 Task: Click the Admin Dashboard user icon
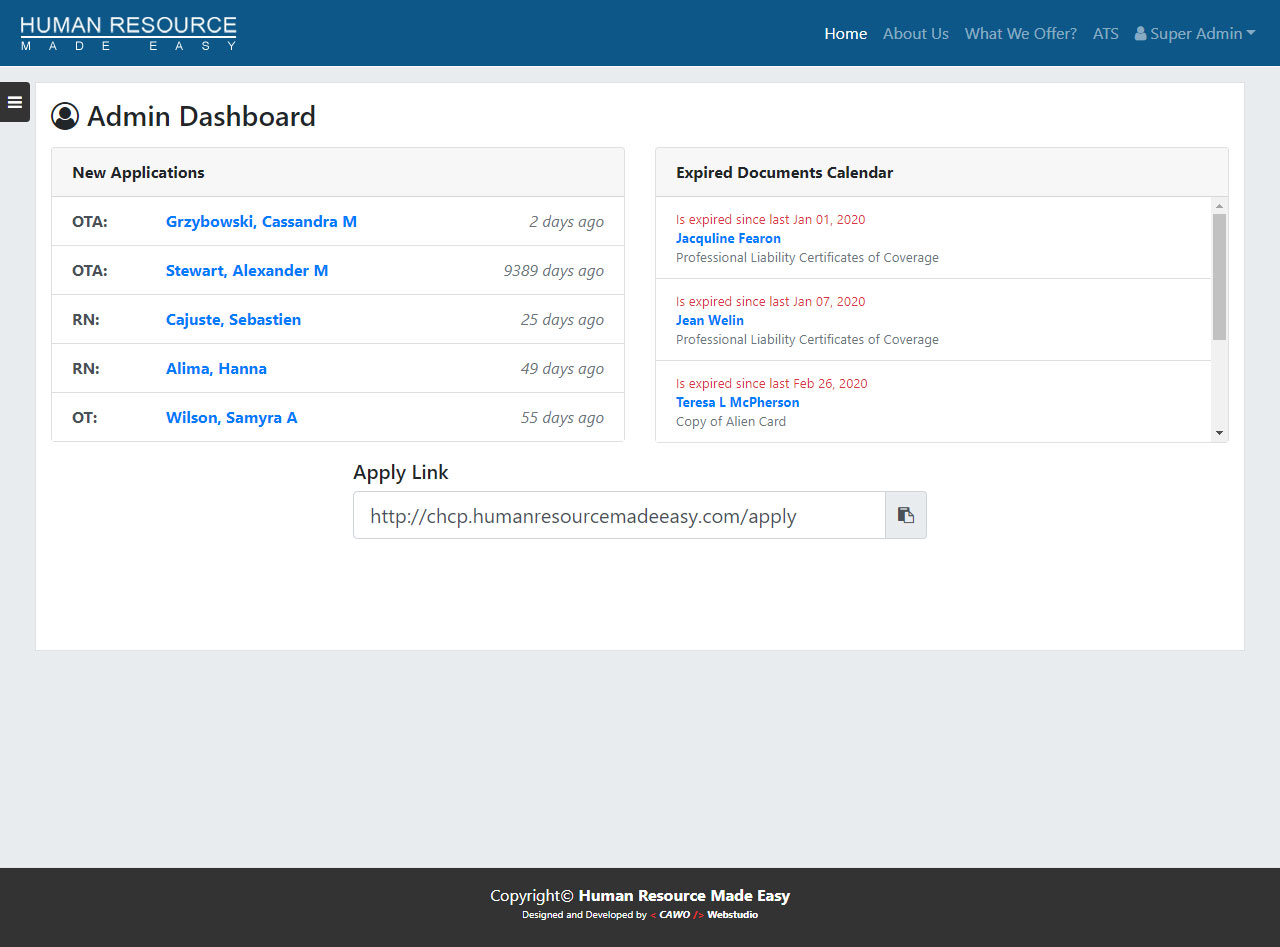(x=65, y=117)
